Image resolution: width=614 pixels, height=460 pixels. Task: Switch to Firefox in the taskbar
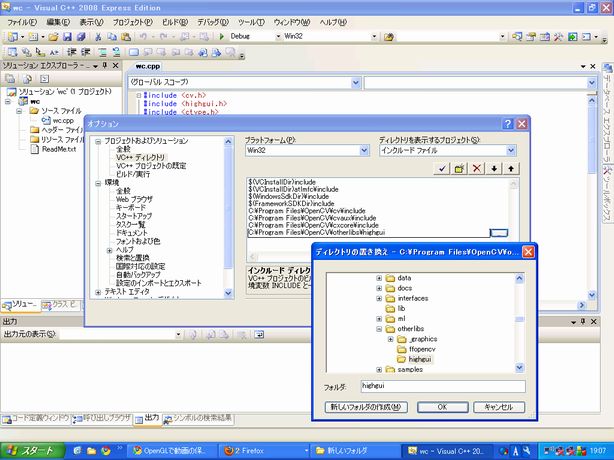pyautogui.click(x=262, y=451)
